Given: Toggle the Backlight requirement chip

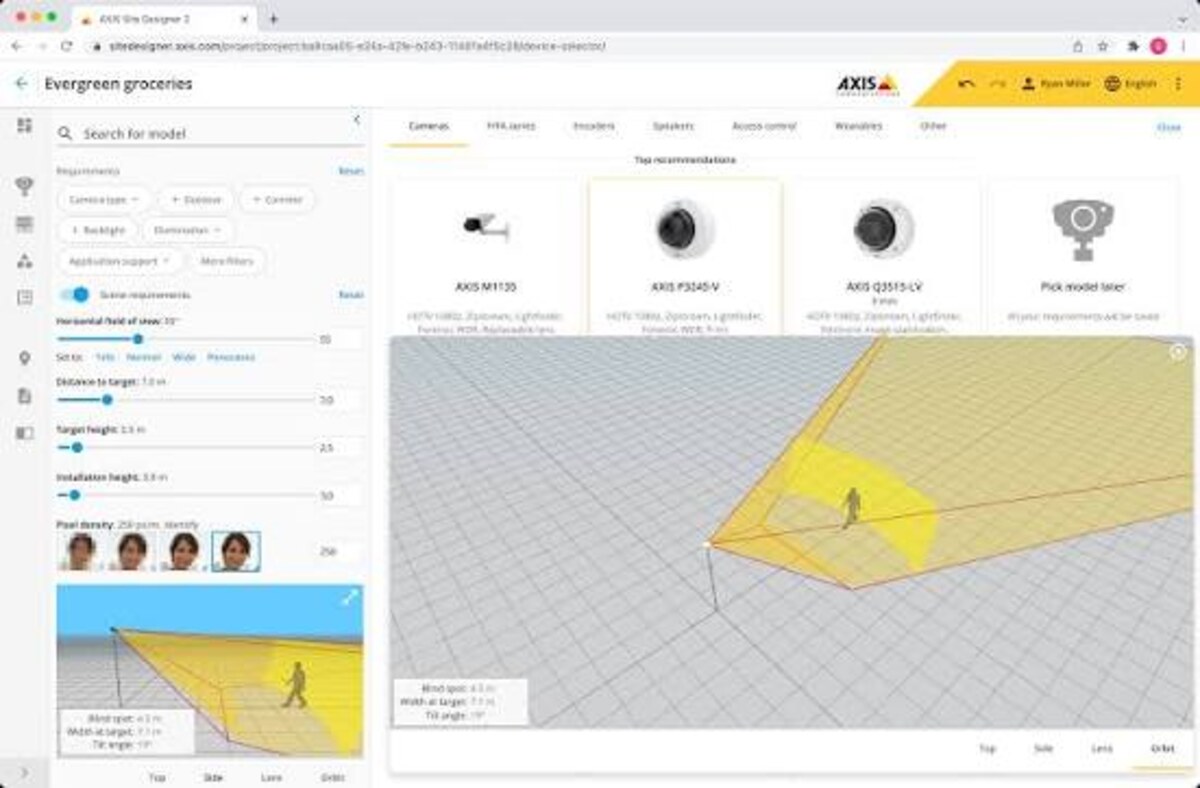Looking at the screenshot, I should (x=96, y=230).
